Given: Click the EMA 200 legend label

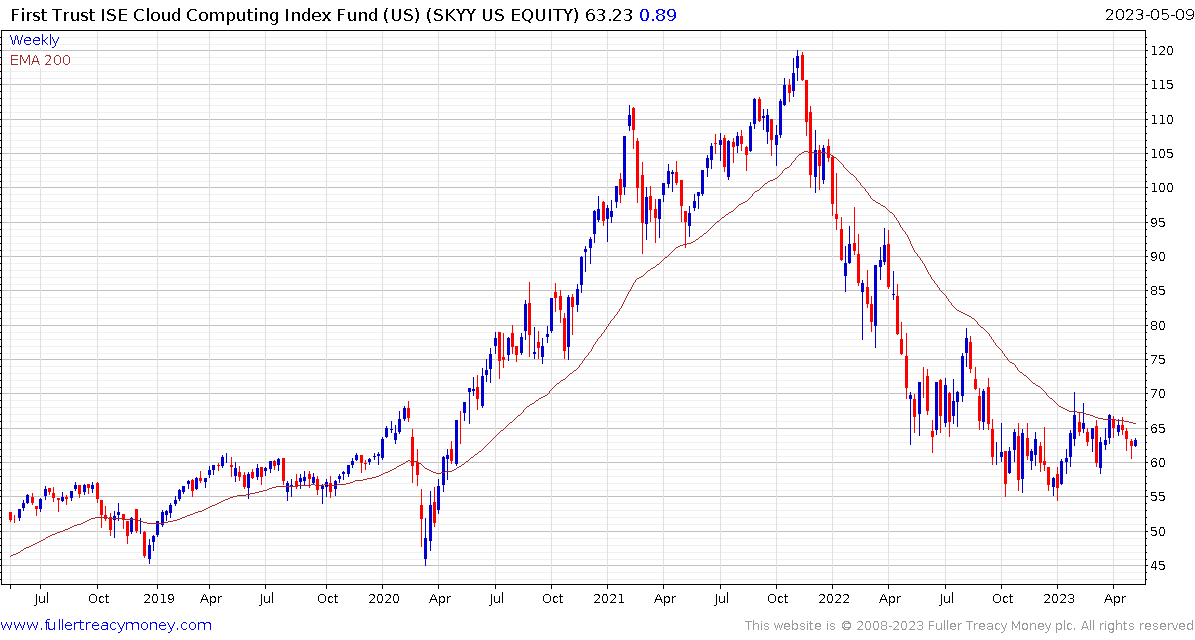Looking at the screenshot, I should pos(40,60).
